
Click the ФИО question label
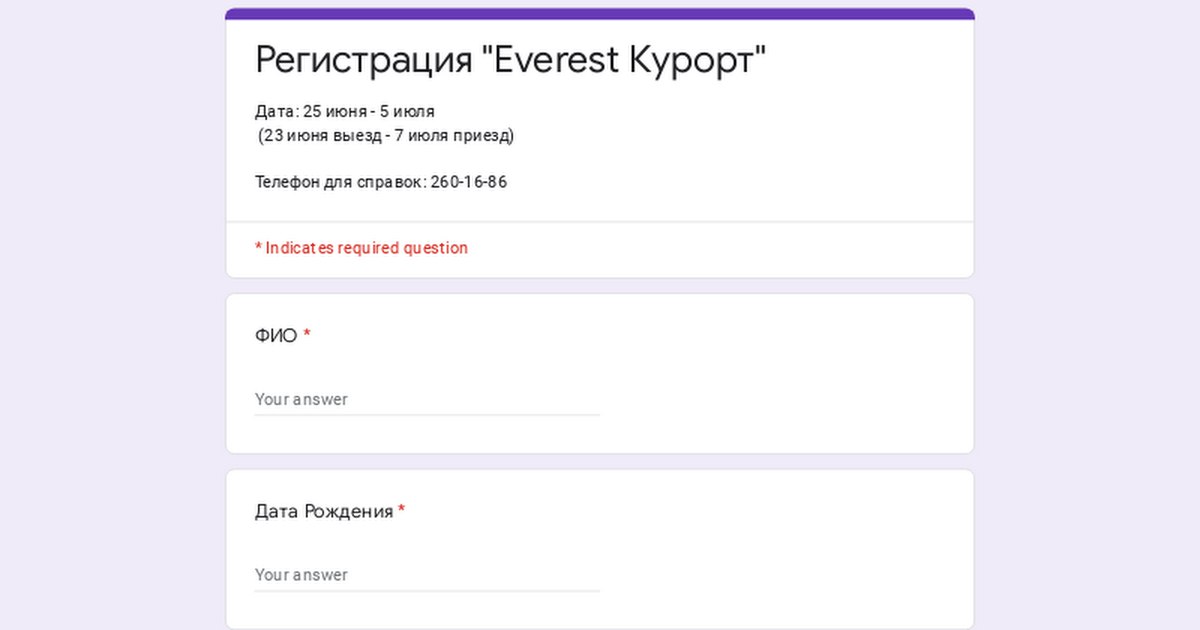276,335
